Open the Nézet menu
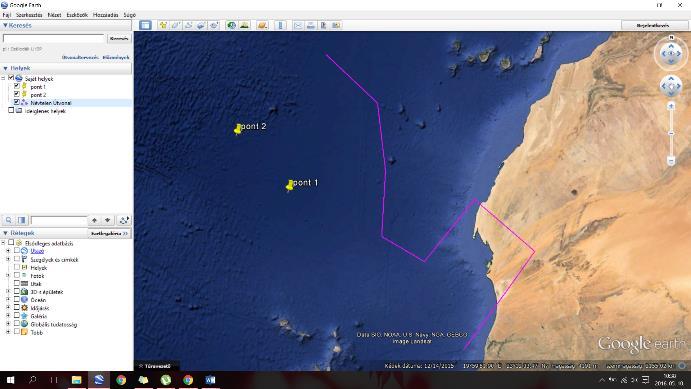 coord(54,15)
